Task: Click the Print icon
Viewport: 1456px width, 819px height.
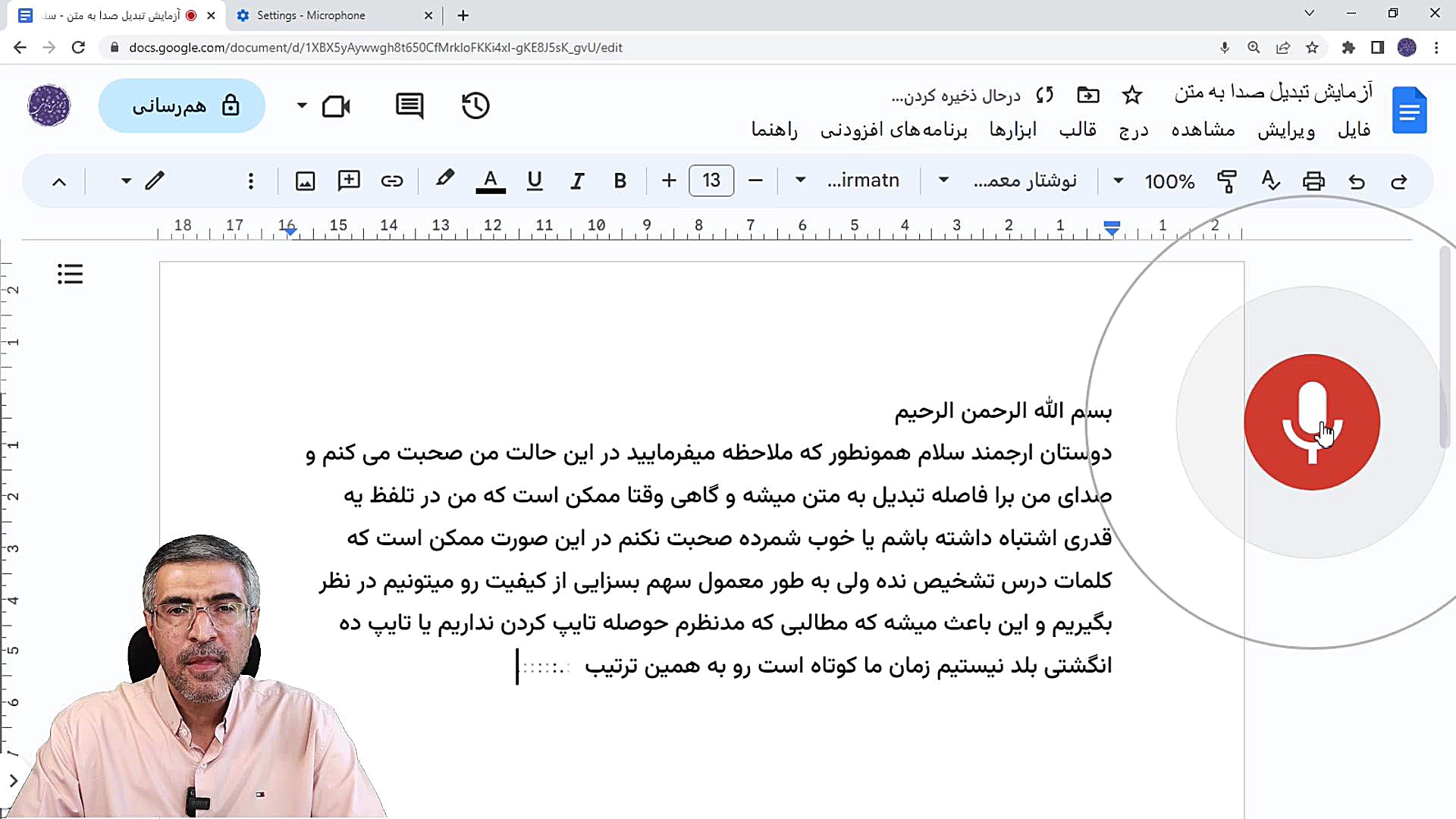Action: [1314, 181]
